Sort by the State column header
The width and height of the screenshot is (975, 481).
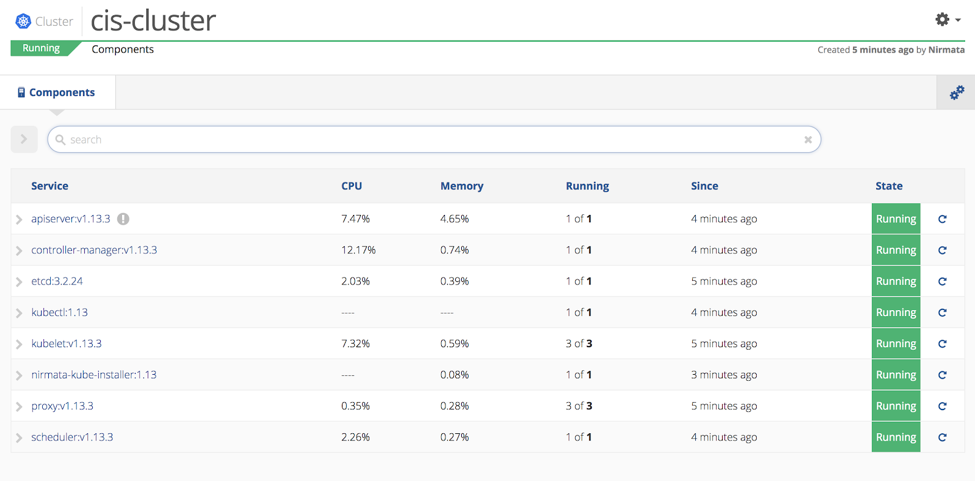point(889,186)
